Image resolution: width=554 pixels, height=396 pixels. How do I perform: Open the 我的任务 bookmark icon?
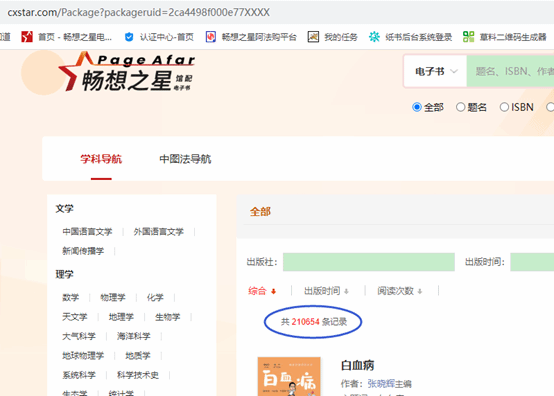[x=313, y=37]
